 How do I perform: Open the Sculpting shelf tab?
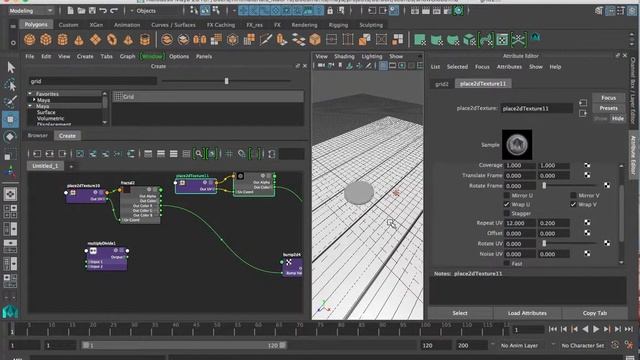(371, 25)
